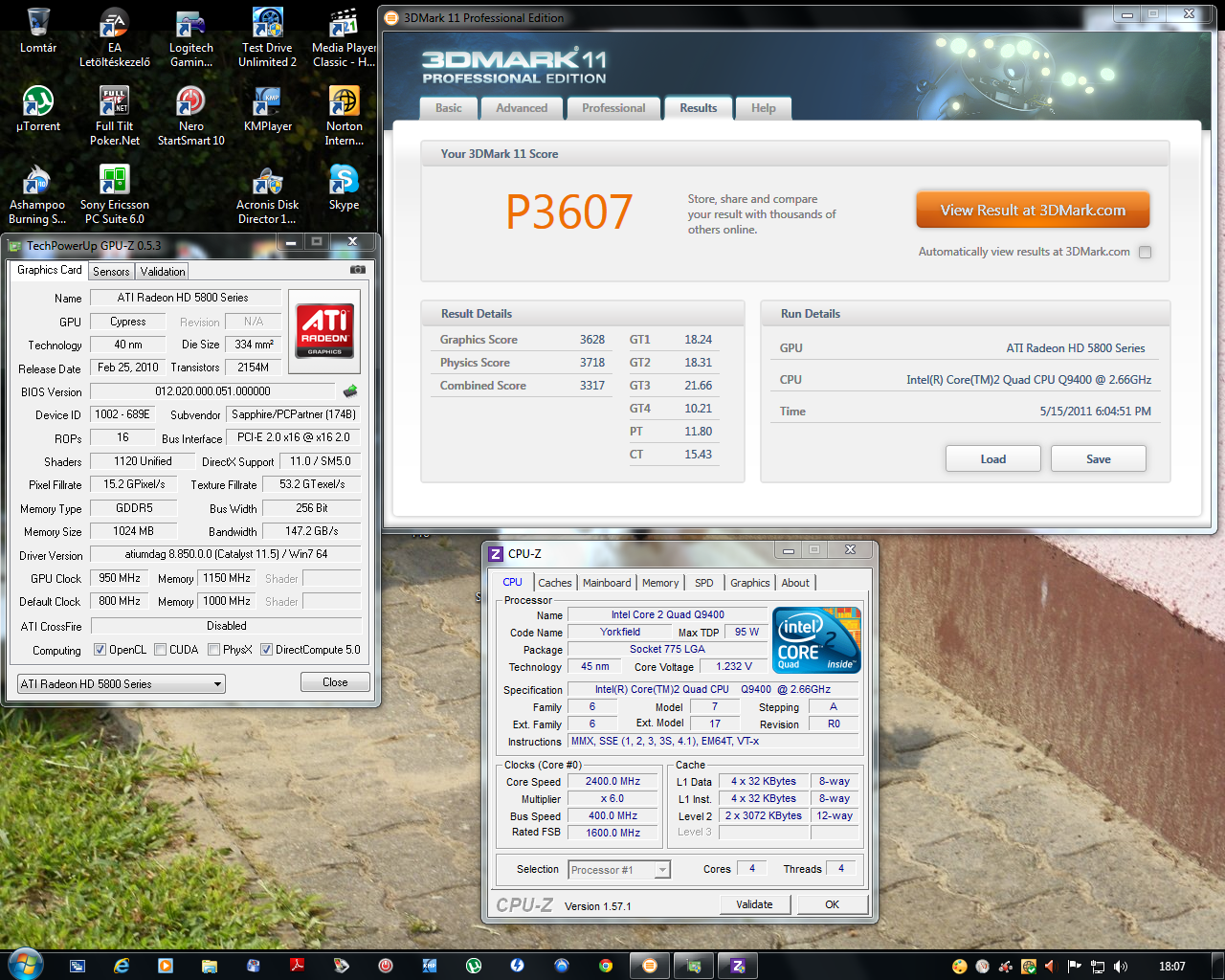Open the Windows Start orb
1225x980 pixels.
24,965
